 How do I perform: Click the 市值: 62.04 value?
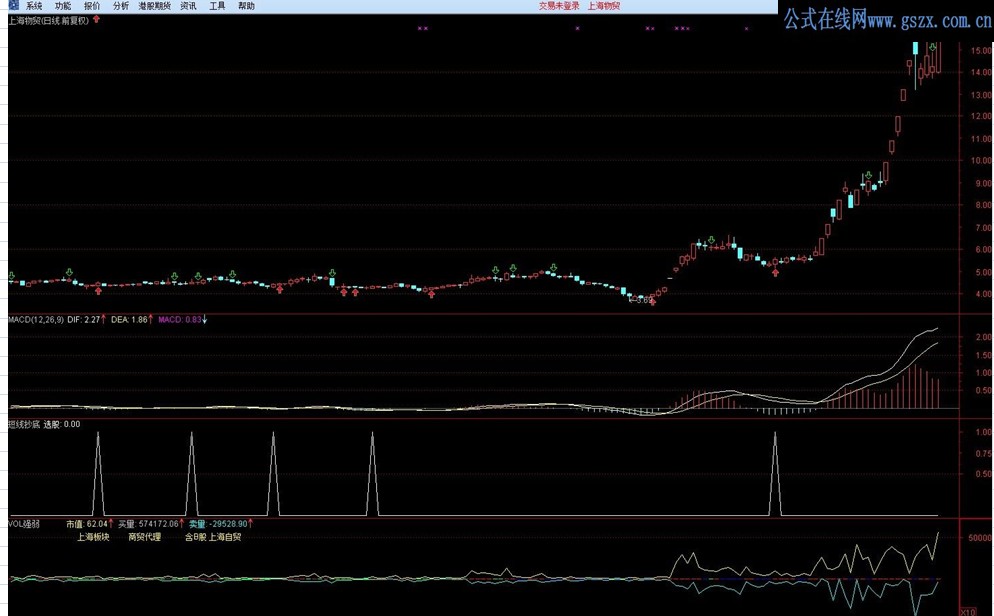[x=87, y=524]
